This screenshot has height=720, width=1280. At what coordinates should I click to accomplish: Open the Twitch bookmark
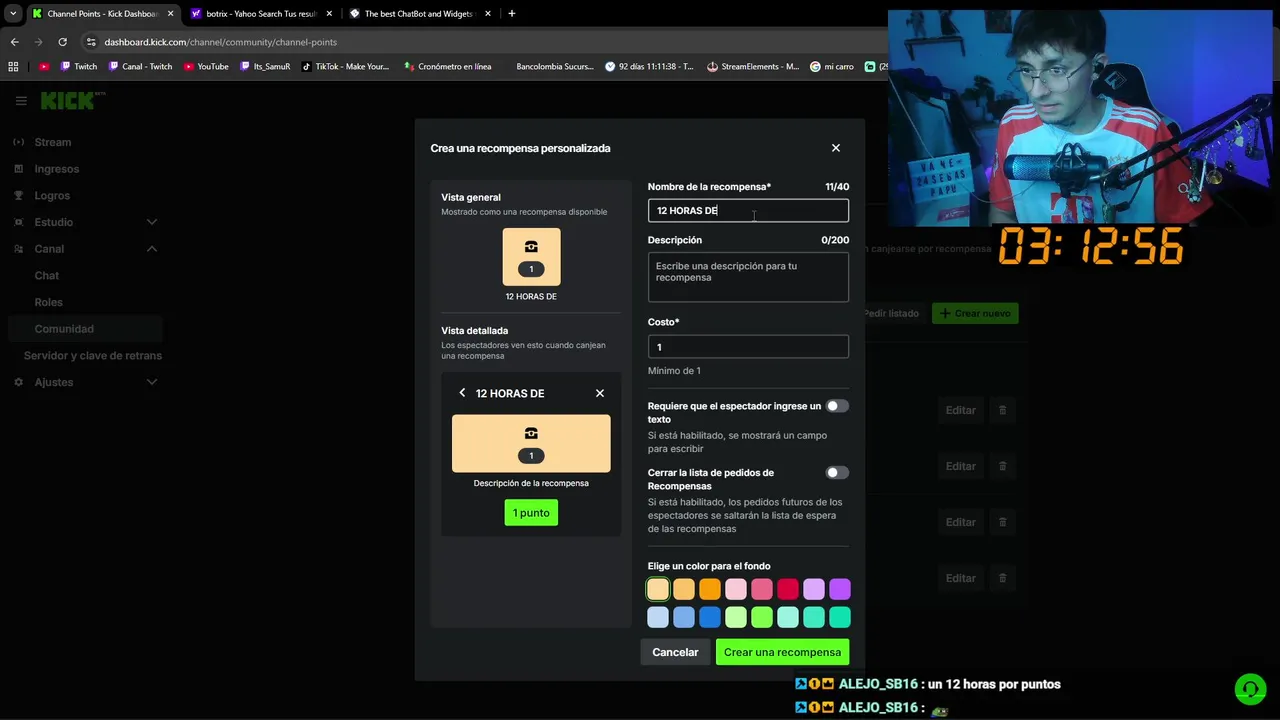(79, 67)
